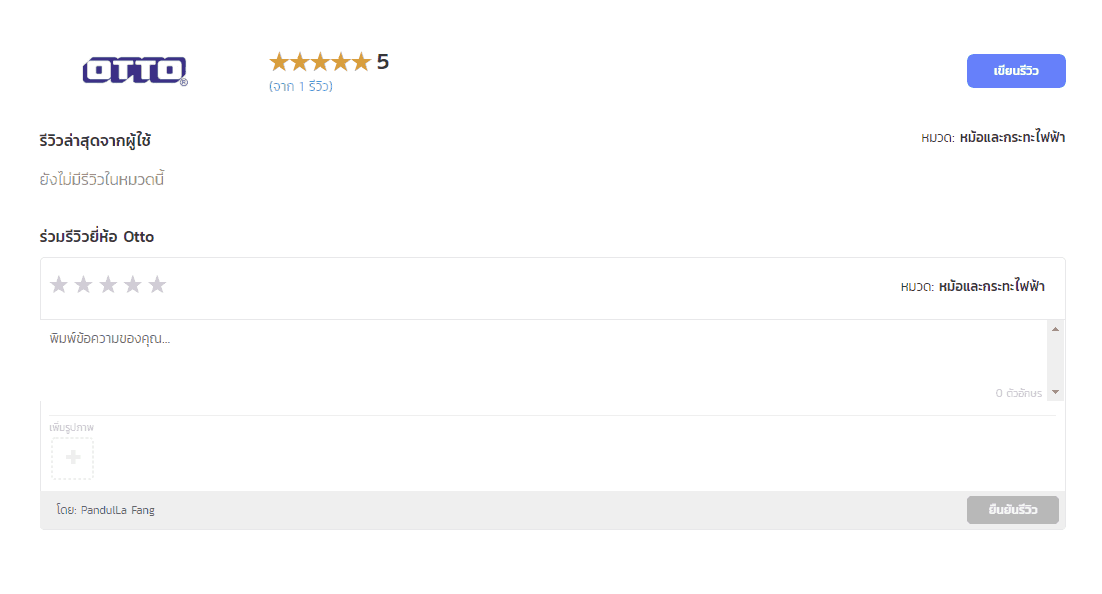Select the fourth rating star in review form
Screen dimensions: 1102x594
click(133, 285)
